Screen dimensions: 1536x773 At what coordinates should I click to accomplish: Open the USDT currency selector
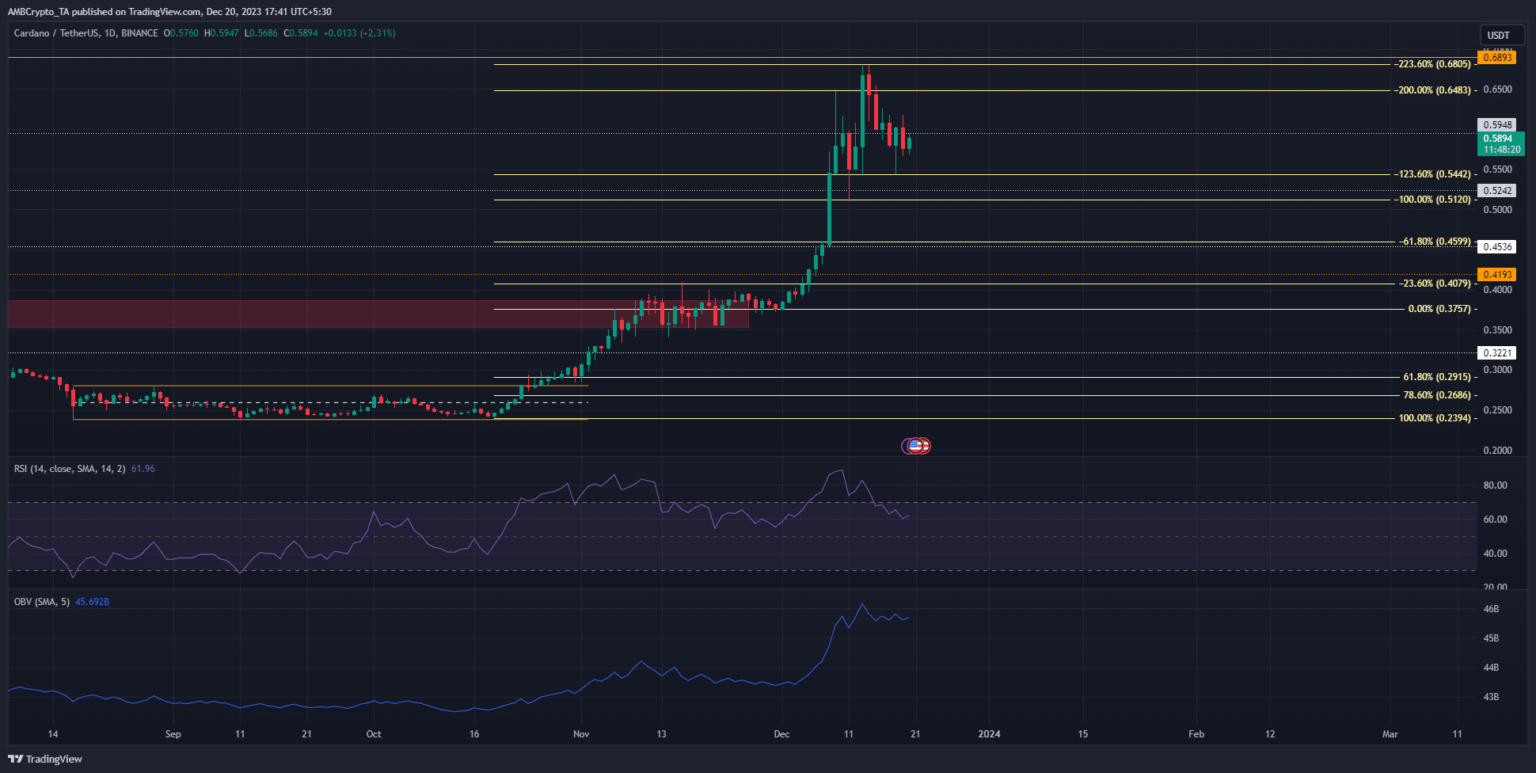point(1497,35)
